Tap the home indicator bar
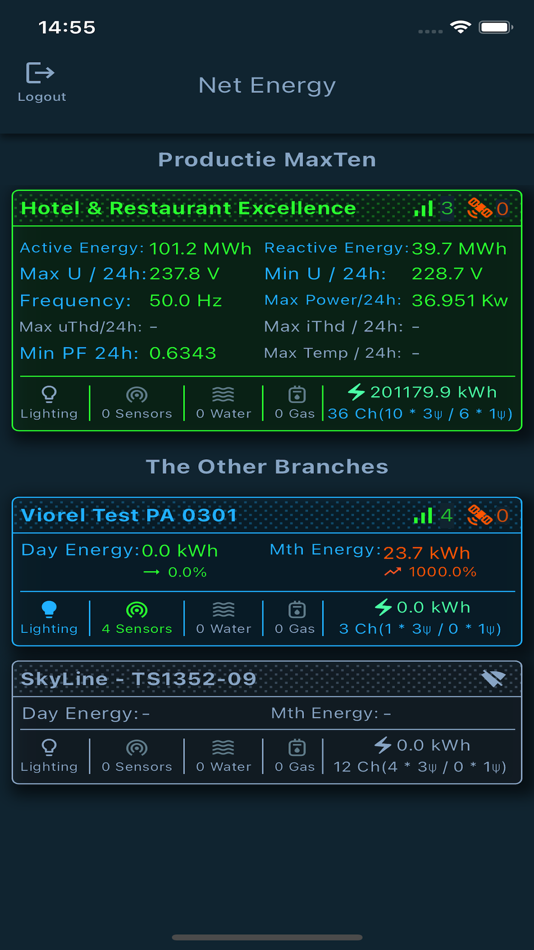 [x=267, y=937]
